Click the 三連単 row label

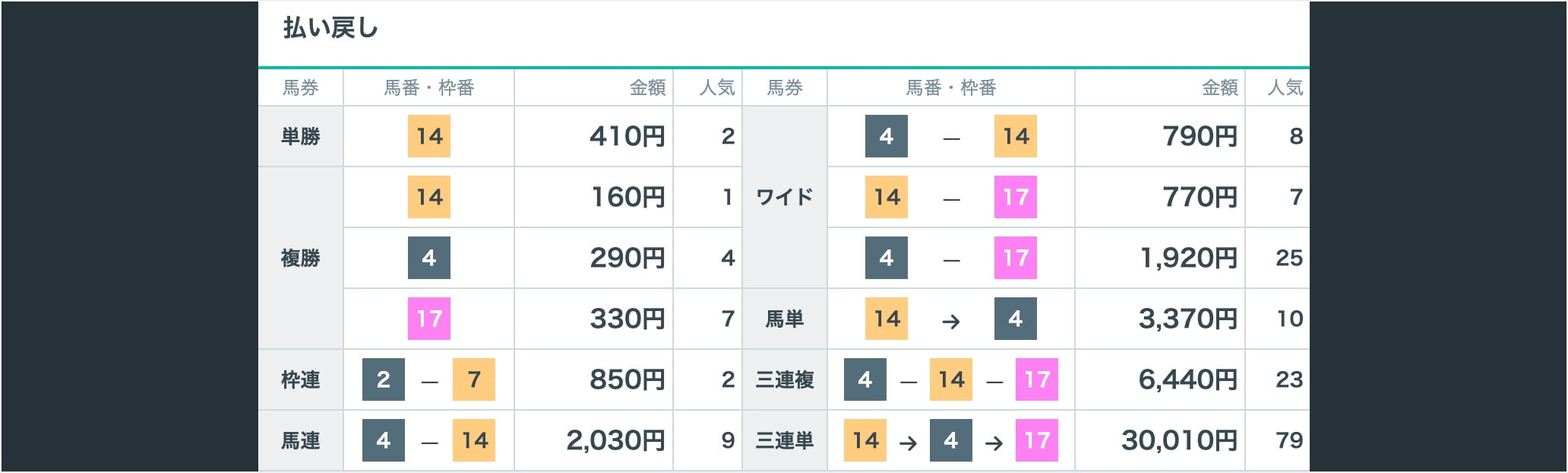[x=784, y=440]
